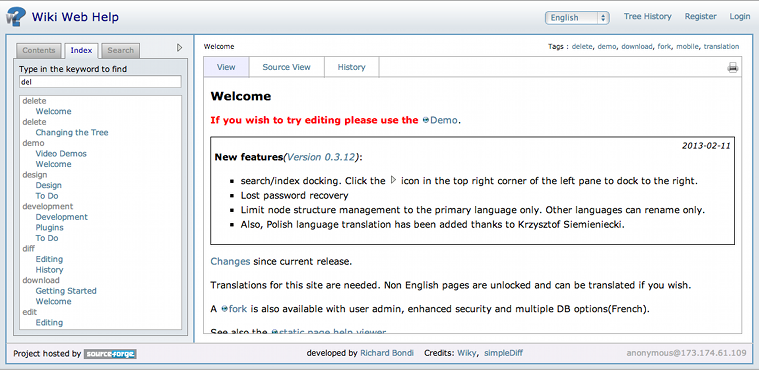Dock the left pane using the triangle icon

(180, 47)
